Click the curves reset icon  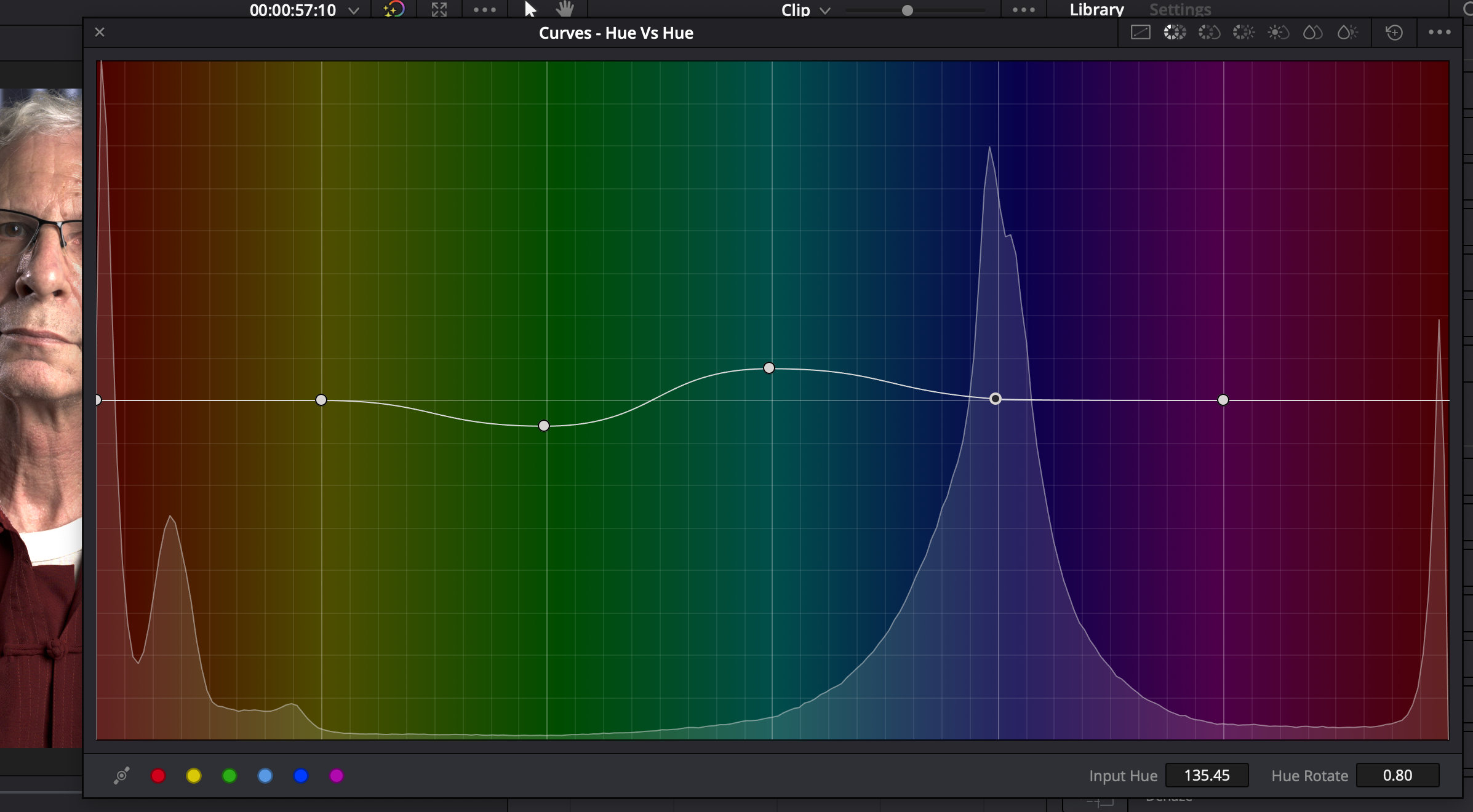point(1394,33)
